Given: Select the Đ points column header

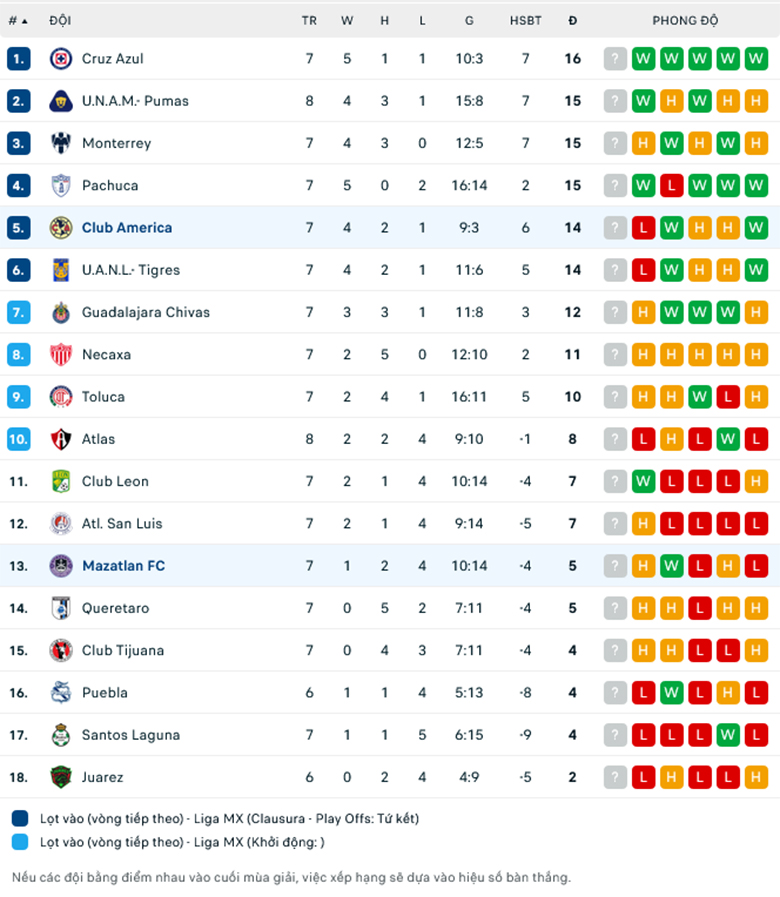Looking at the screenshot, I should pos(572,20).
